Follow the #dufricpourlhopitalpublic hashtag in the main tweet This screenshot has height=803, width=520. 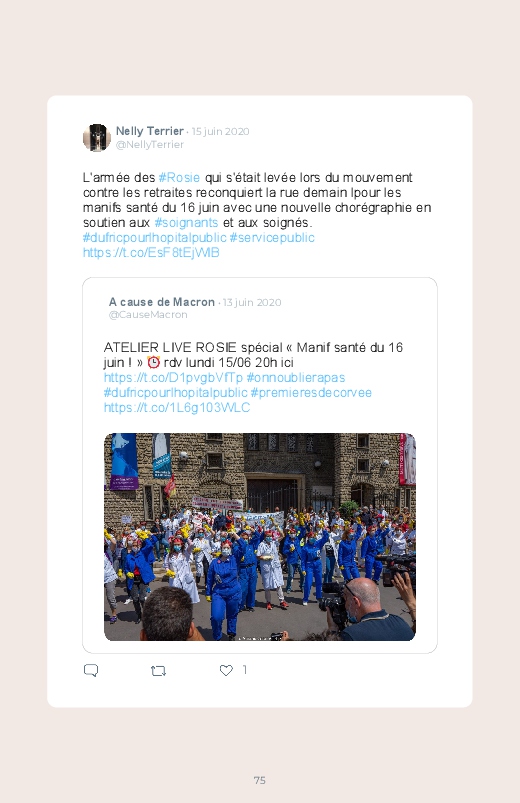[154, 238]
